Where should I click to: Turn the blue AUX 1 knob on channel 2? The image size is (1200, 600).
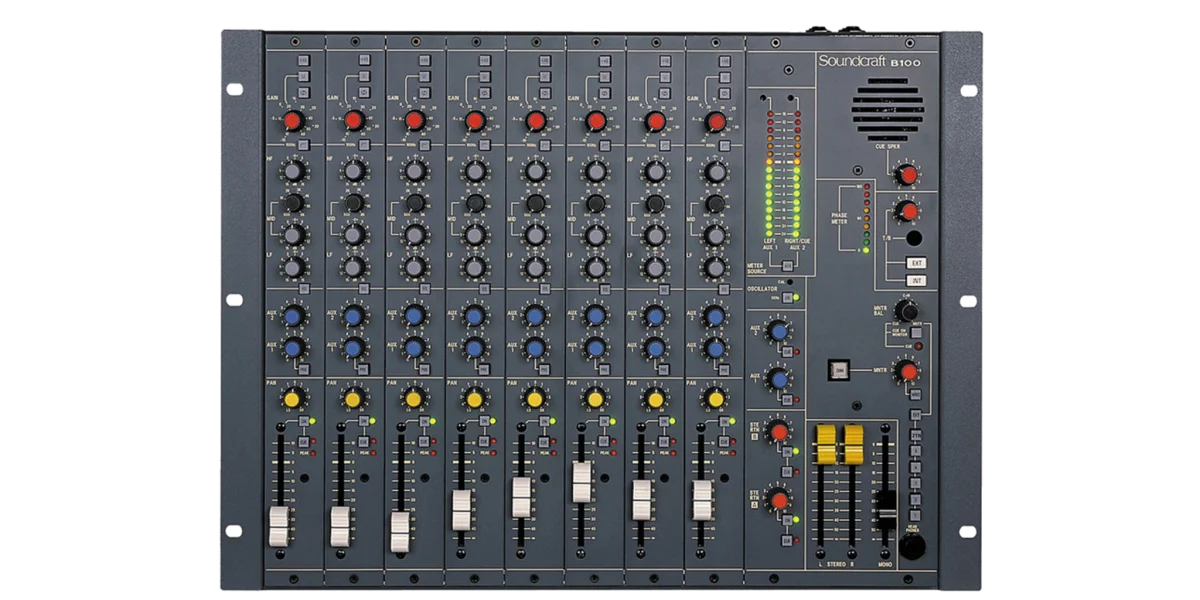(354, 348)
